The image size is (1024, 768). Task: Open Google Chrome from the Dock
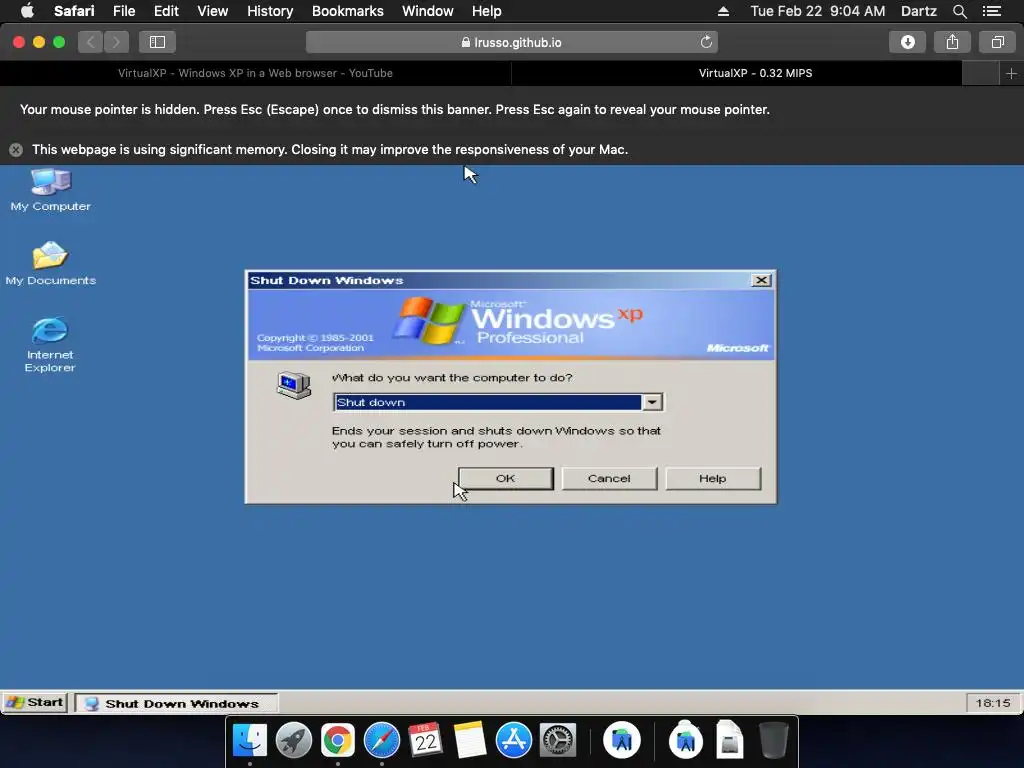(x=338, y=741)
